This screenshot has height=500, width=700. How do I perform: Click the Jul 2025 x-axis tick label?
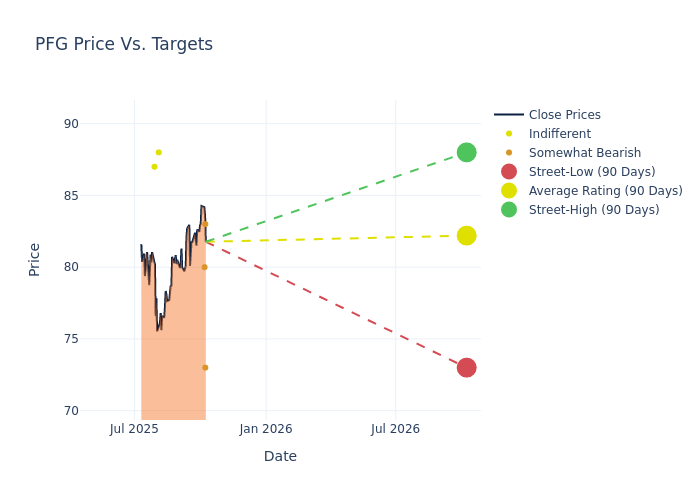click(x=135, y=429)
